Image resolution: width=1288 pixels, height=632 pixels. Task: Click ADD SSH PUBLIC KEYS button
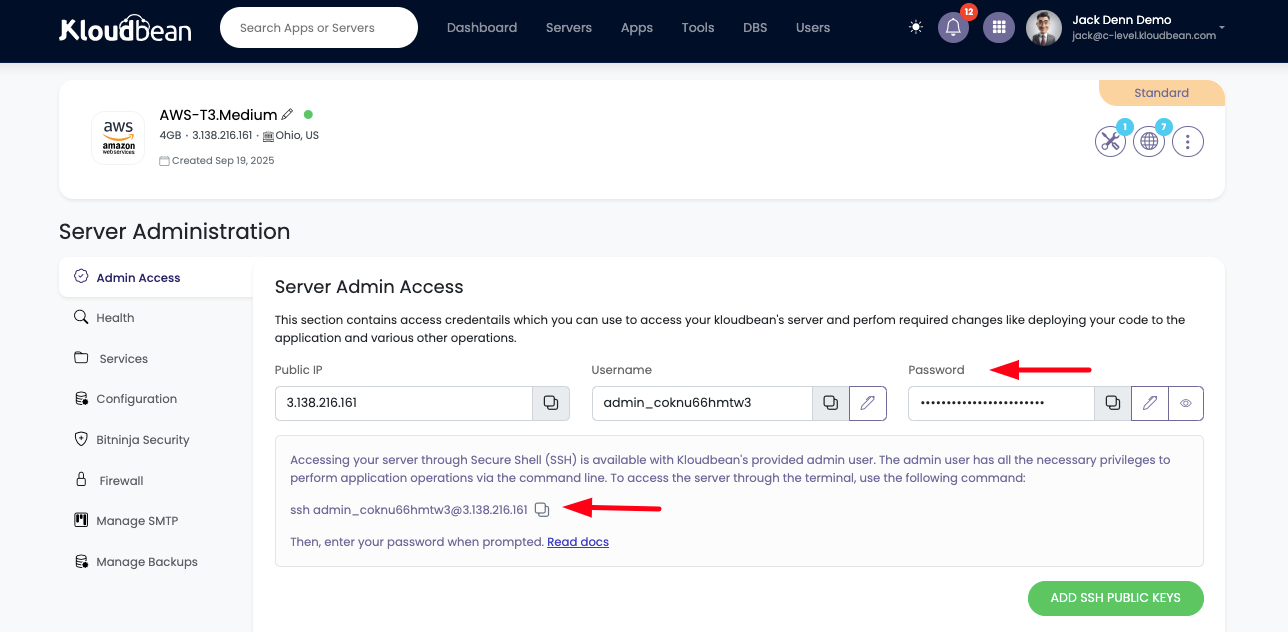tap(1115, 598)
